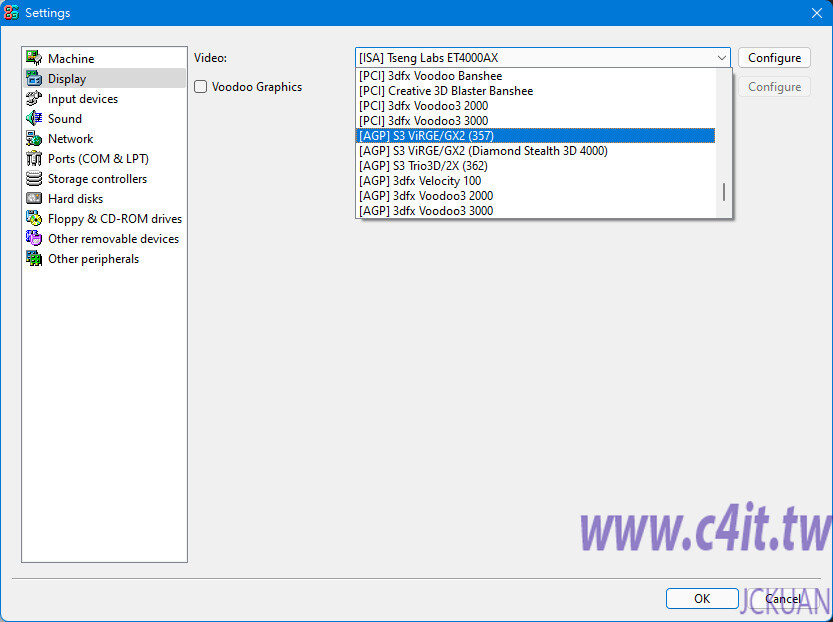Screen dimensions: 833x622
Task: Cancel the Settings dialog
Action: pos(782,598)
